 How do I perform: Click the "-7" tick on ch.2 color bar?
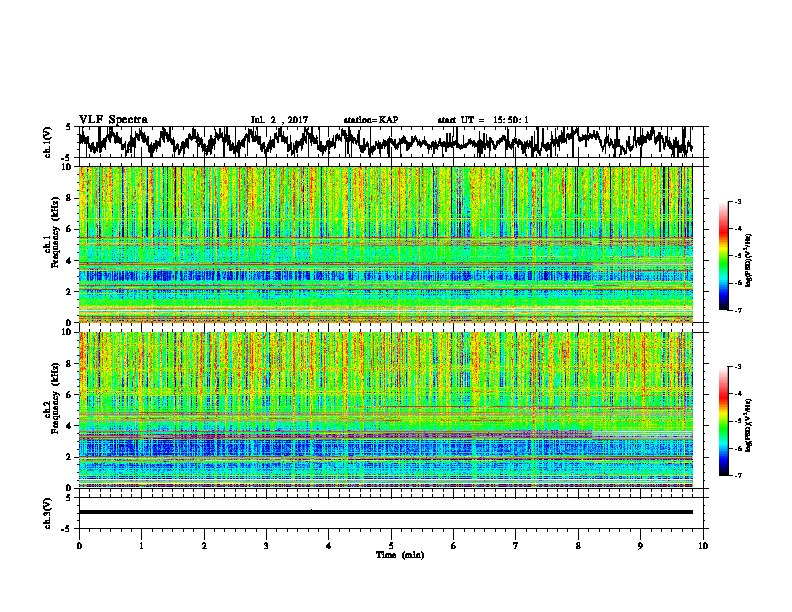coord(737,475)
